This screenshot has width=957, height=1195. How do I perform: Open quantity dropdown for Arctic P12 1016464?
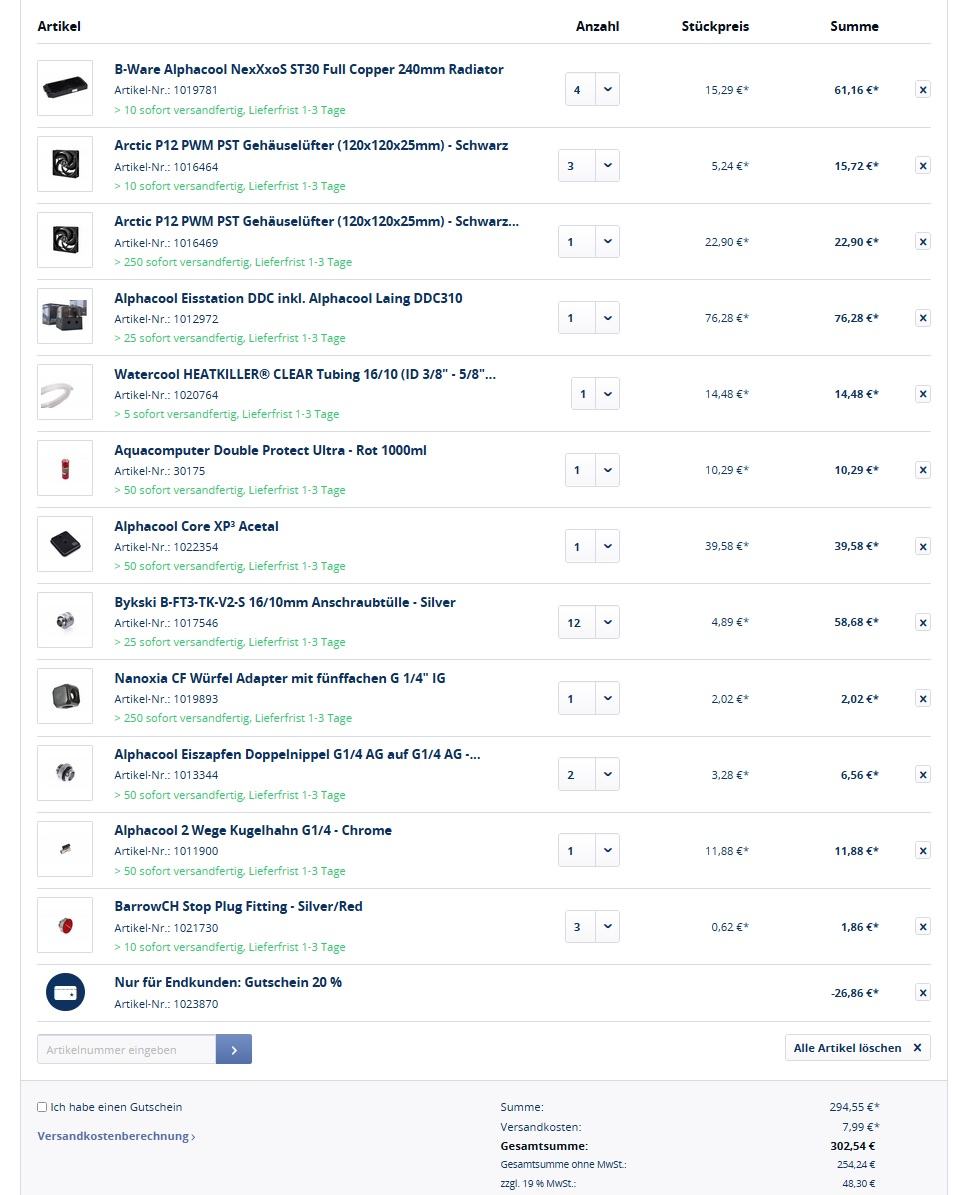coord(589,166)
